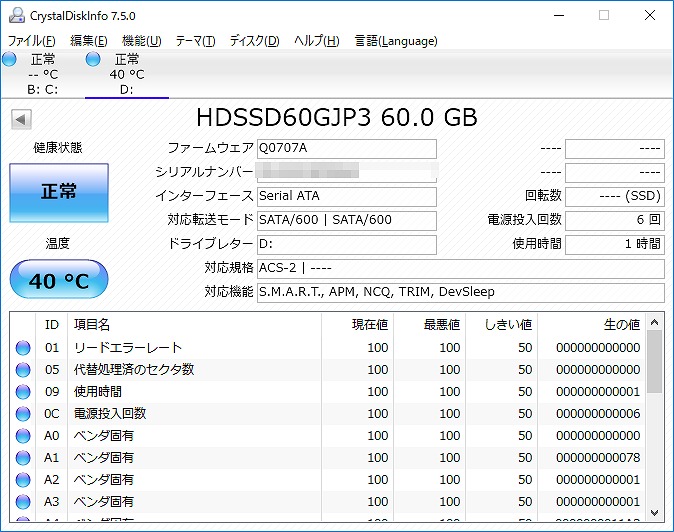Click the 現在値 column header

(357, 325)
